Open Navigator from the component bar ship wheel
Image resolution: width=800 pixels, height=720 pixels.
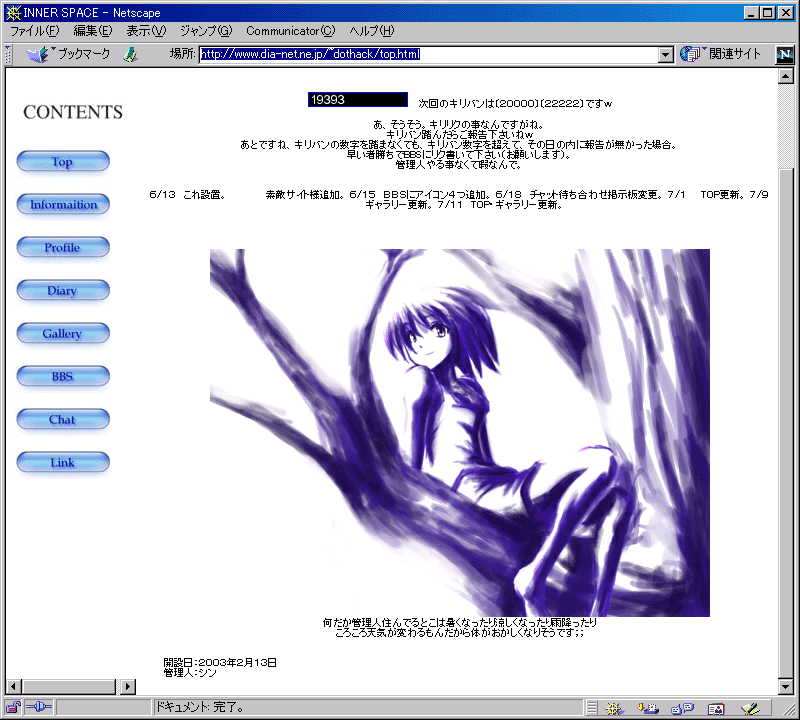(x=614, y=708)
